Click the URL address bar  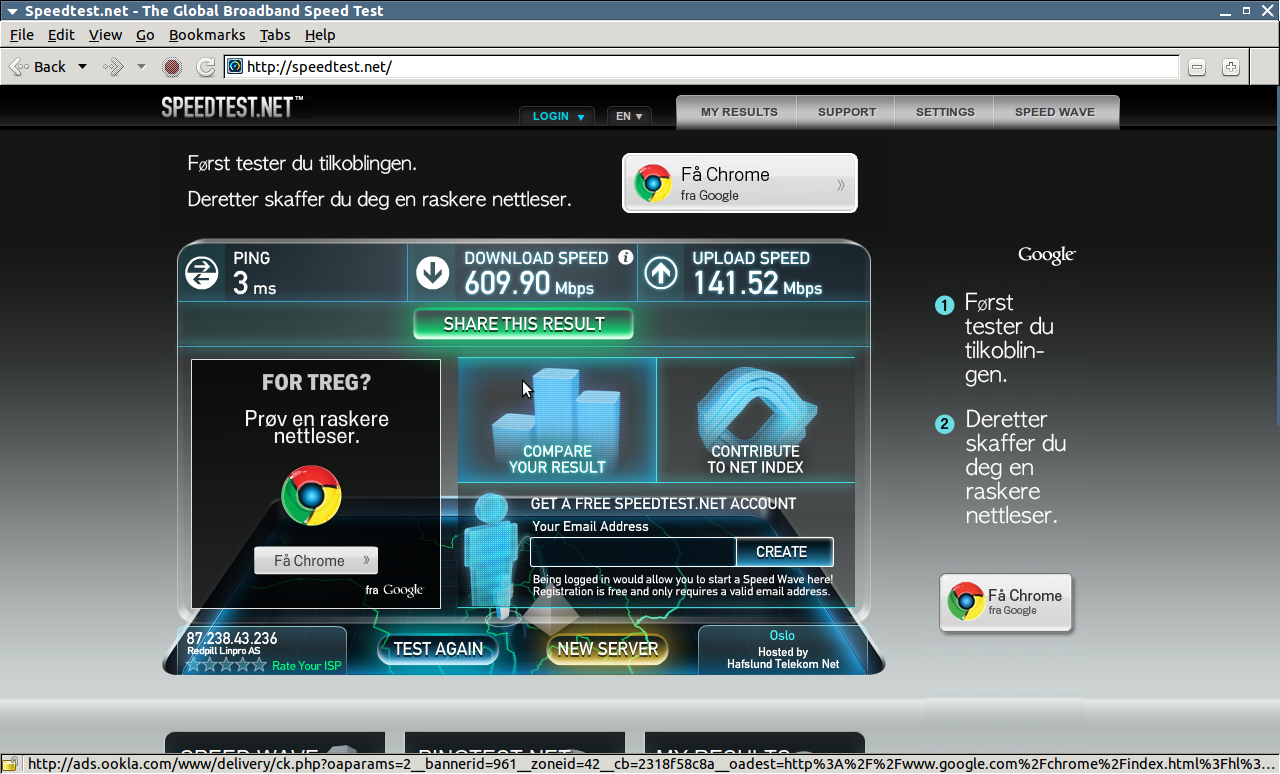click(702, 67)
